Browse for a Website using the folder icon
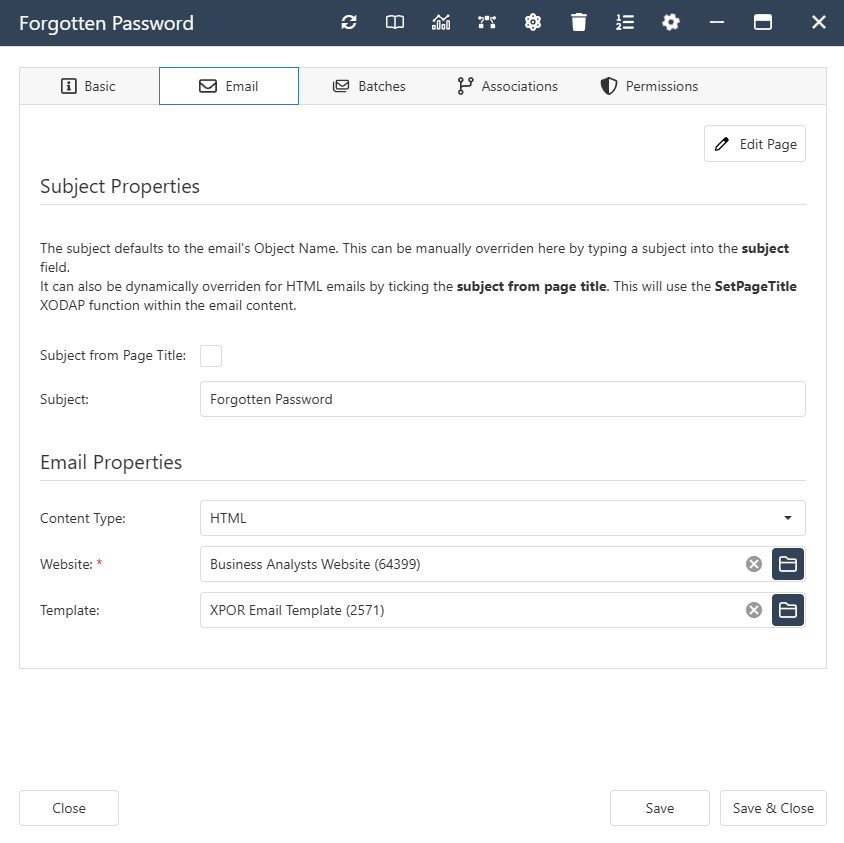 (x=788, y=564)
